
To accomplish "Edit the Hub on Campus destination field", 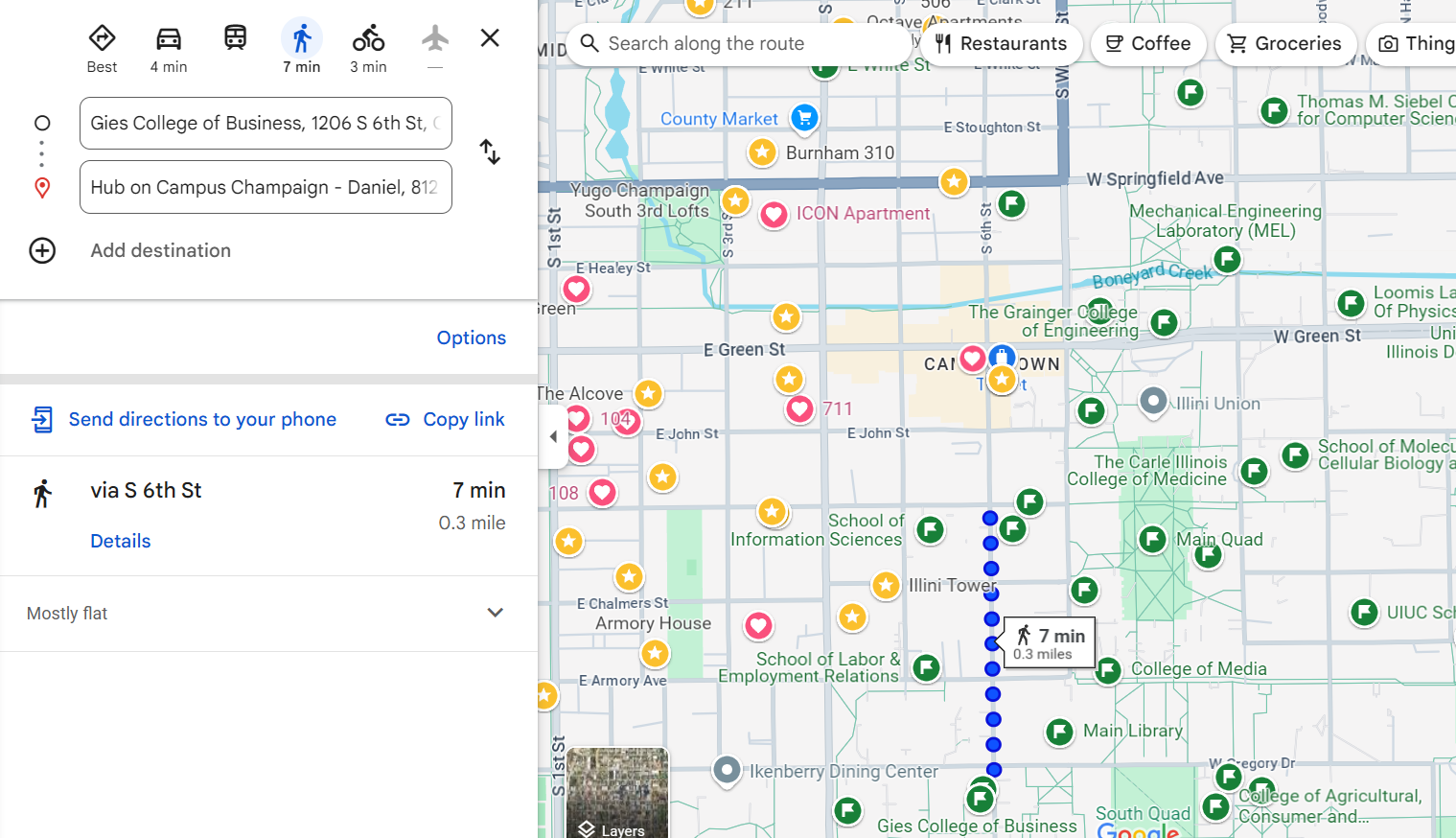I will (266, 188).
